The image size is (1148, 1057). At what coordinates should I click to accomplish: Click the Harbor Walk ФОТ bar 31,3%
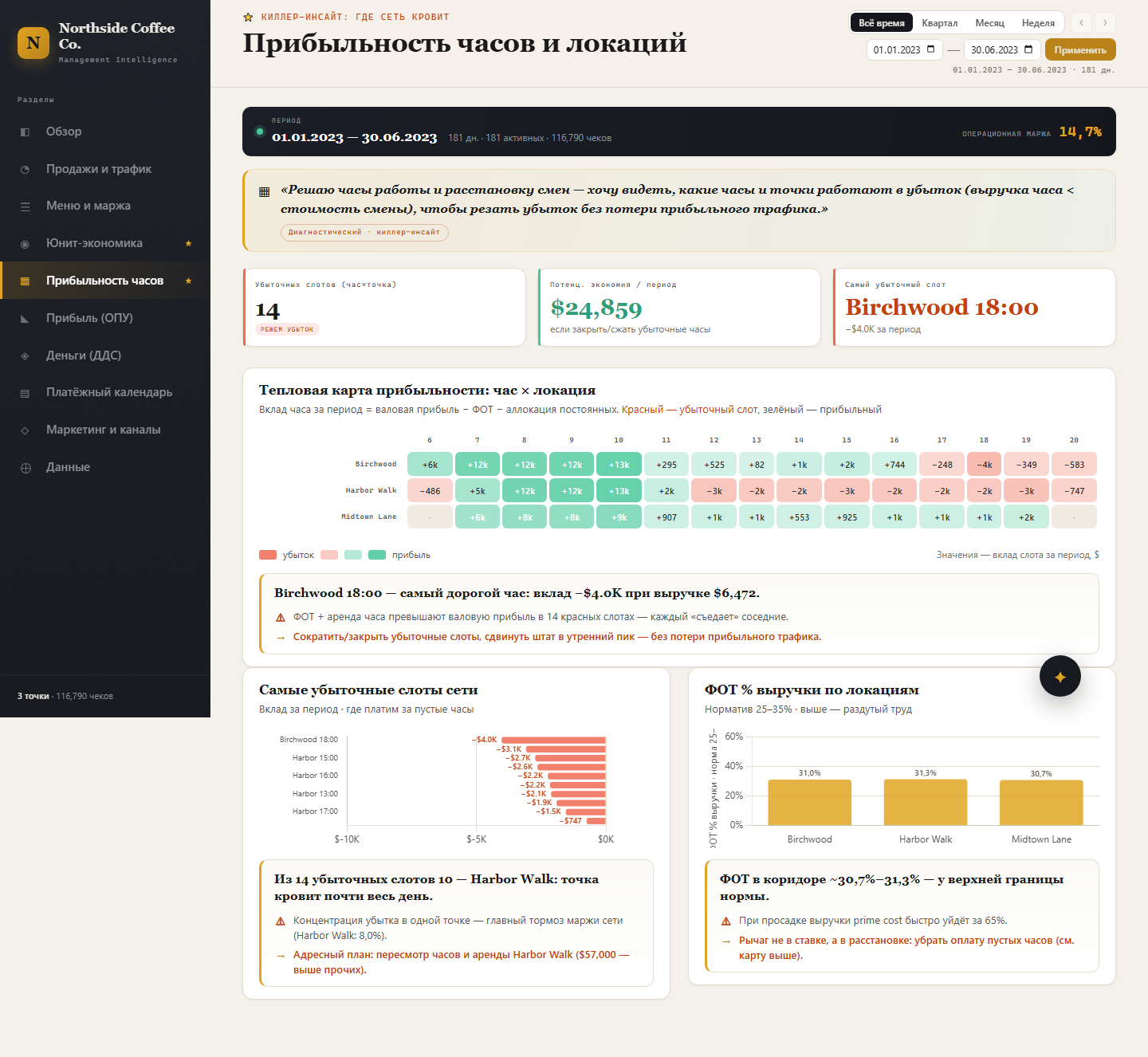[926, 802]
